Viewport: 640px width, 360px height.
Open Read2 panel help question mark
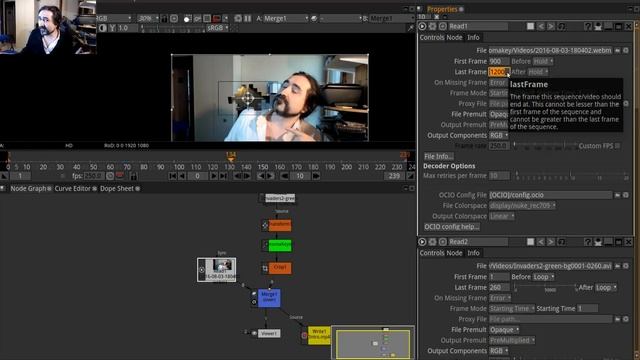click(x=587, y=242)
